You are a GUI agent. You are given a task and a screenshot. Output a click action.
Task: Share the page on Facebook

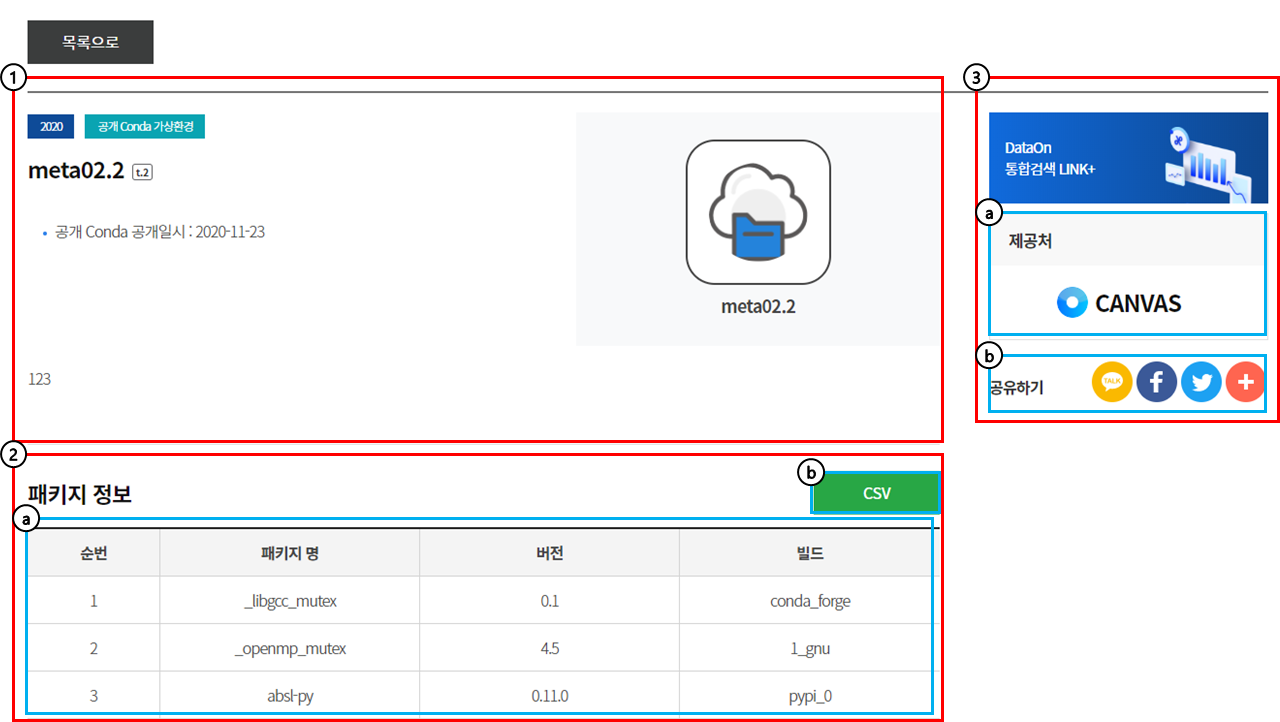coord(1156,382)
